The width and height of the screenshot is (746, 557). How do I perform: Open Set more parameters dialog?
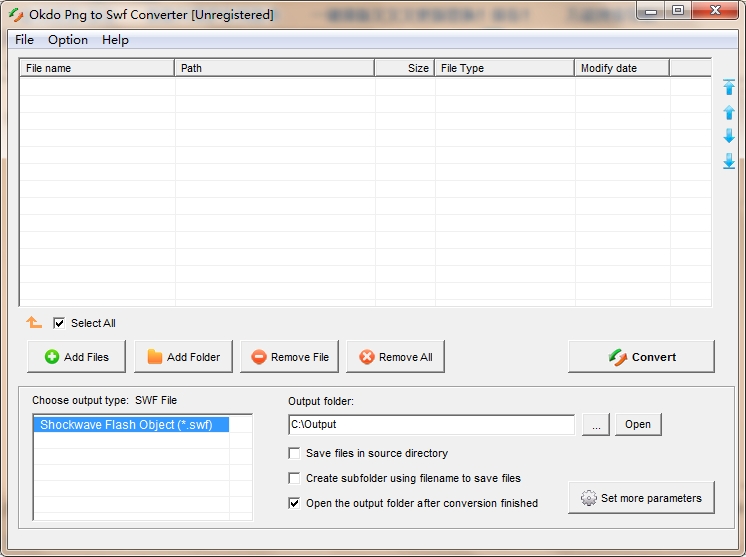point(641,498)
